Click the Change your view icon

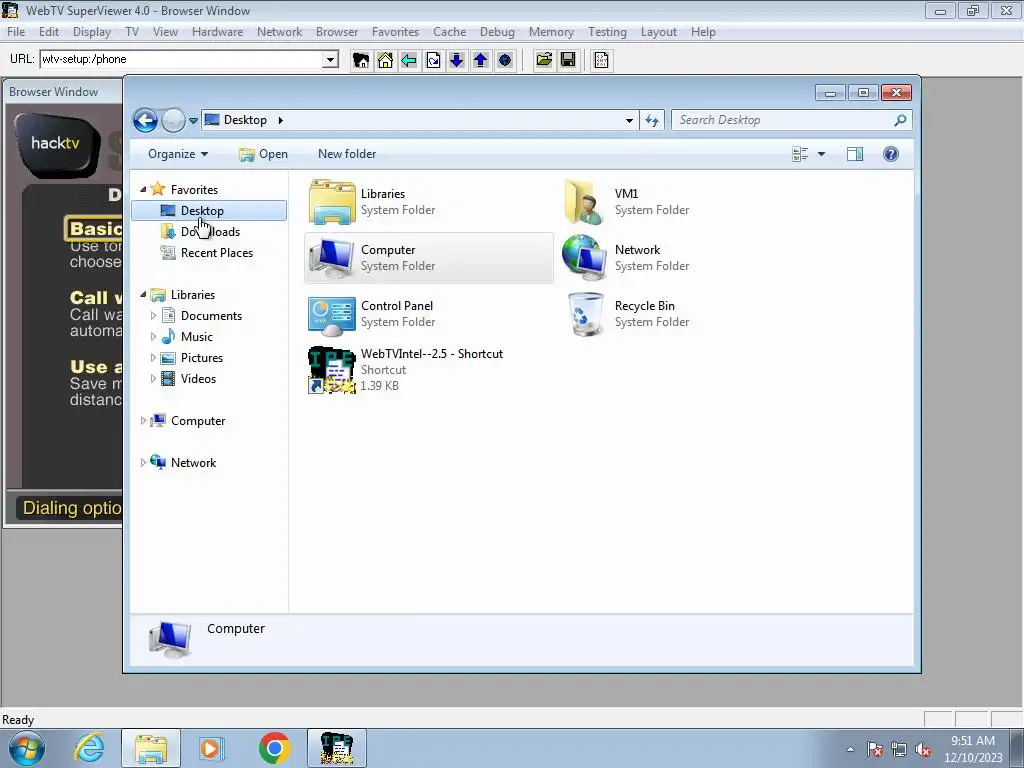(800, 154)
